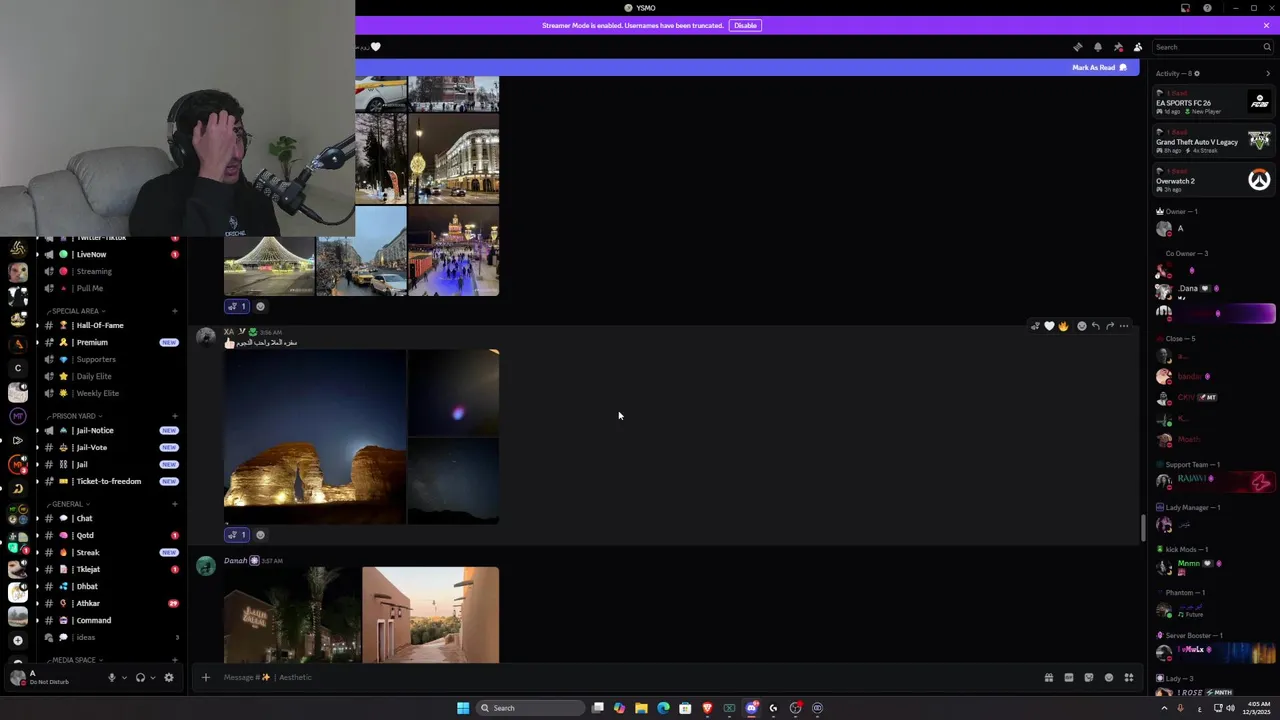Collapse the MEDIA SPACE category
This screenshot has height=720, width=1280.
pos(75,660)
